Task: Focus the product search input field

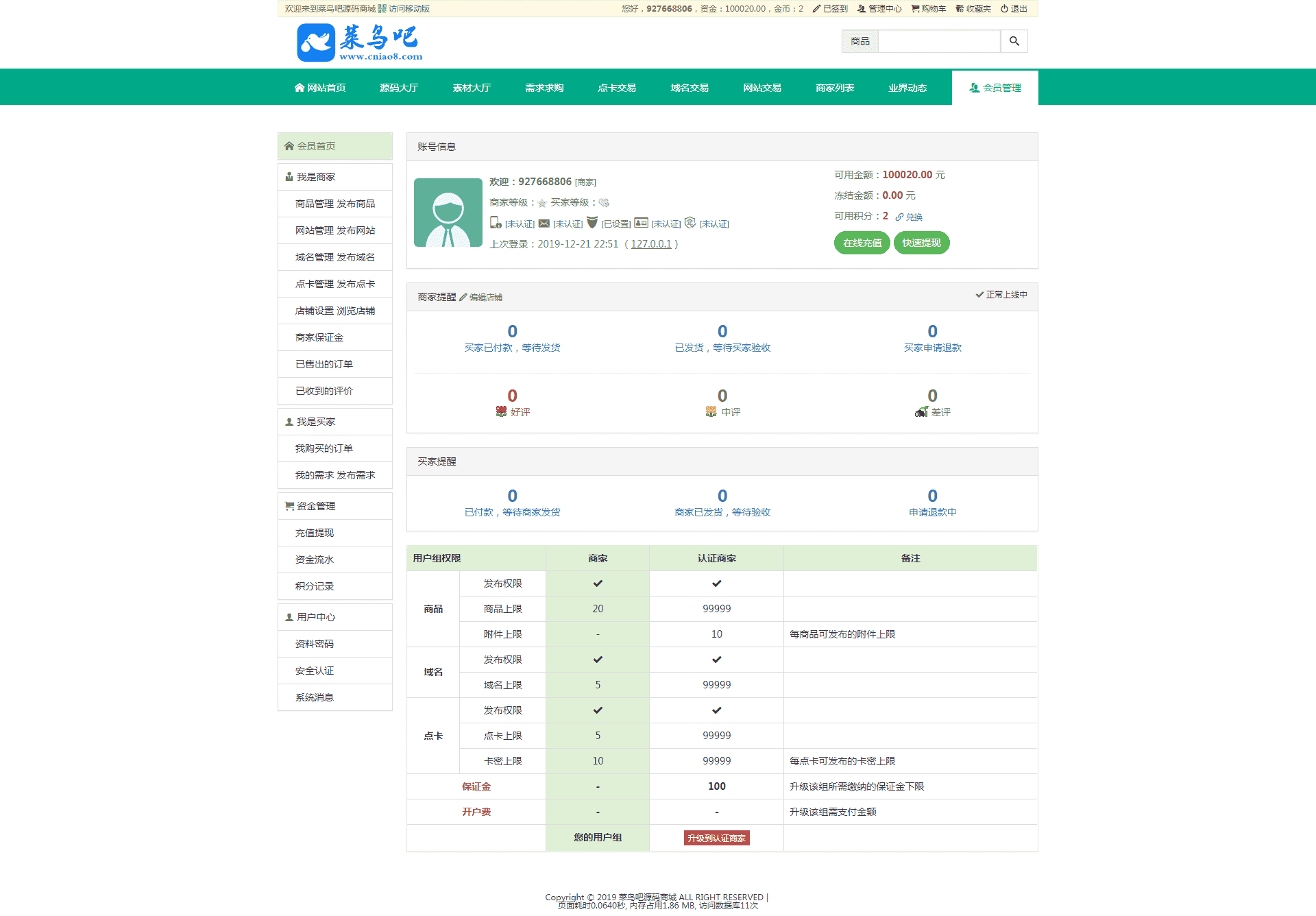Action: 939,41
